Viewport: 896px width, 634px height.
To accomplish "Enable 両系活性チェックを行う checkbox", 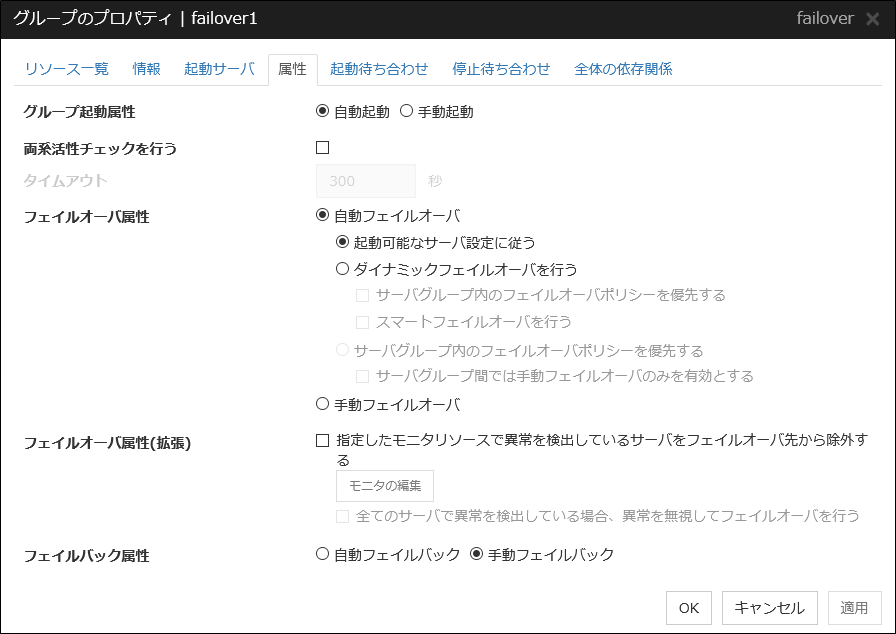I will point(322,147).
